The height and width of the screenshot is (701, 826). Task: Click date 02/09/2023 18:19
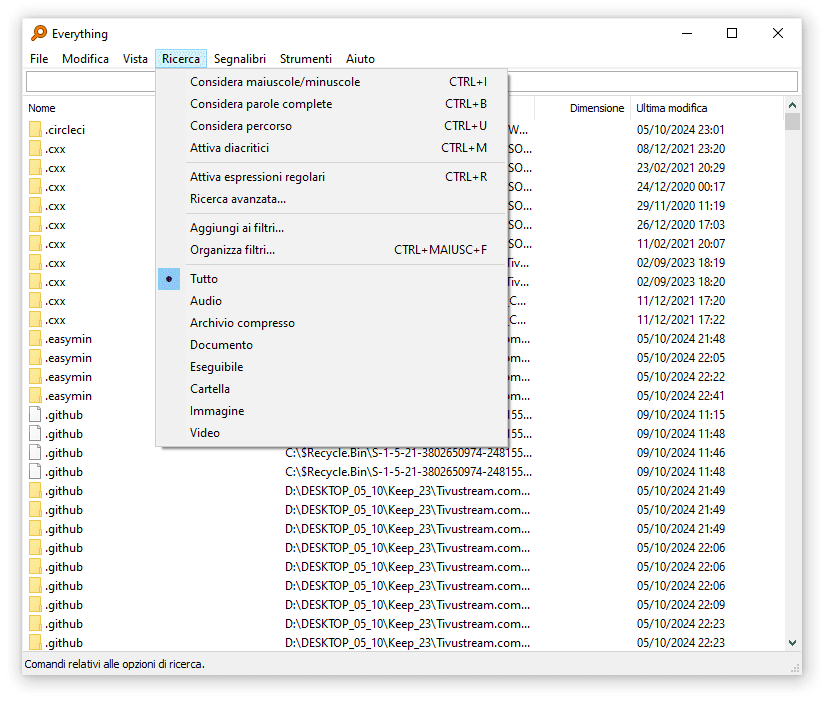tap(681, 263)
